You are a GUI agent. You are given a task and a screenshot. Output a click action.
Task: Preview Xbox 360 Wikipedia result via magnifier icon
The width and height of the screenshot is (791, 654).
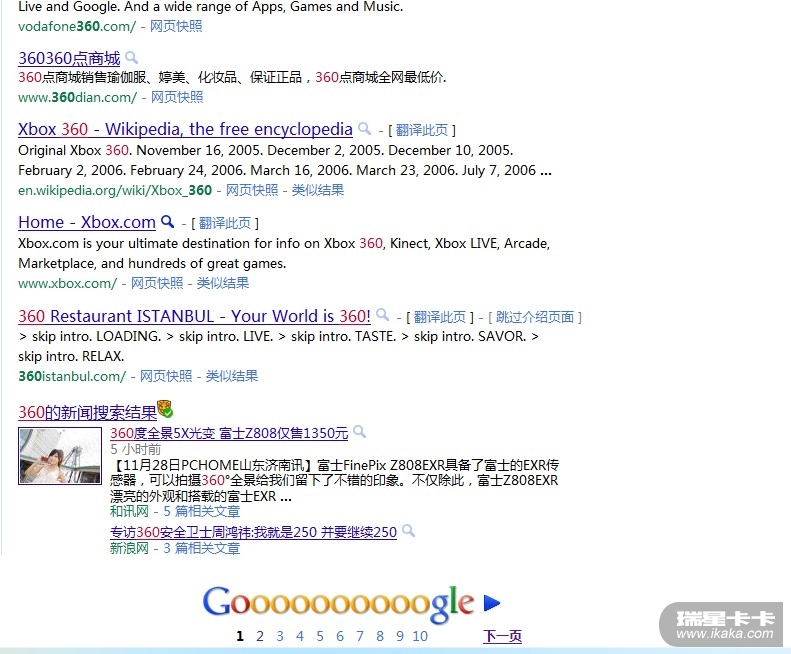point(364,129)
